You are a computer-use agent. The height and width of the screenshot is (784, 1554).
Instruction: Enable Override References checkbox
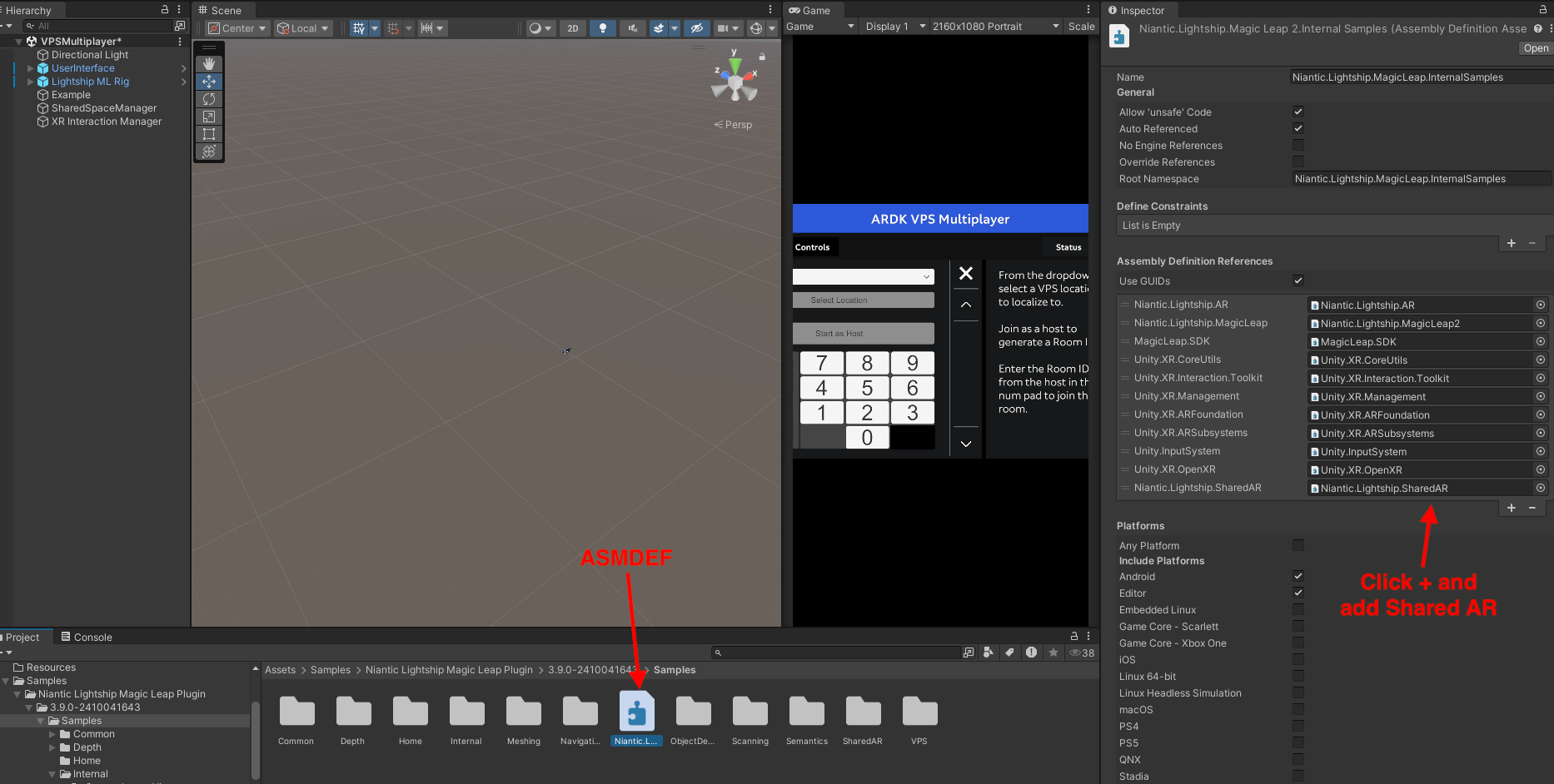point(1297,161)
